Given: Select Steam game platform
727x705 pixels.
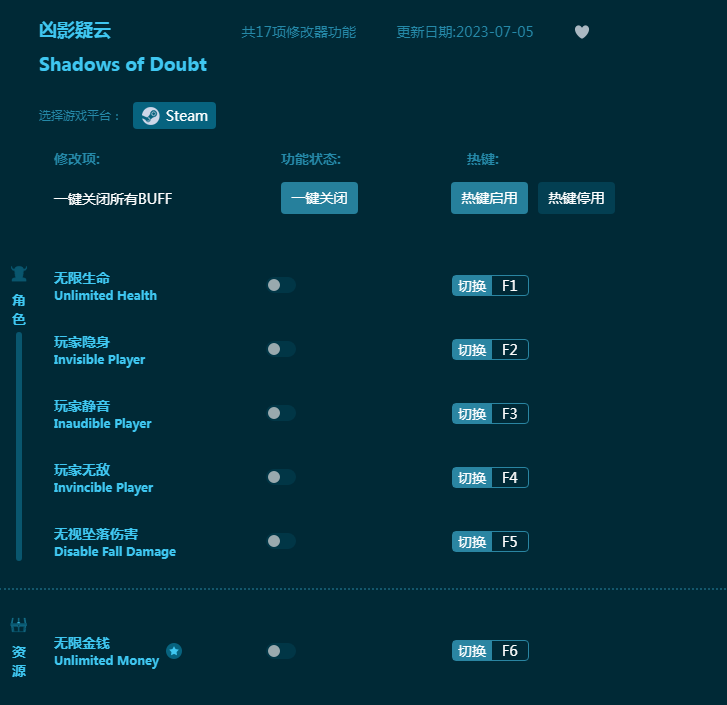Looking at the screenshot, I should [x=174, y=115].
